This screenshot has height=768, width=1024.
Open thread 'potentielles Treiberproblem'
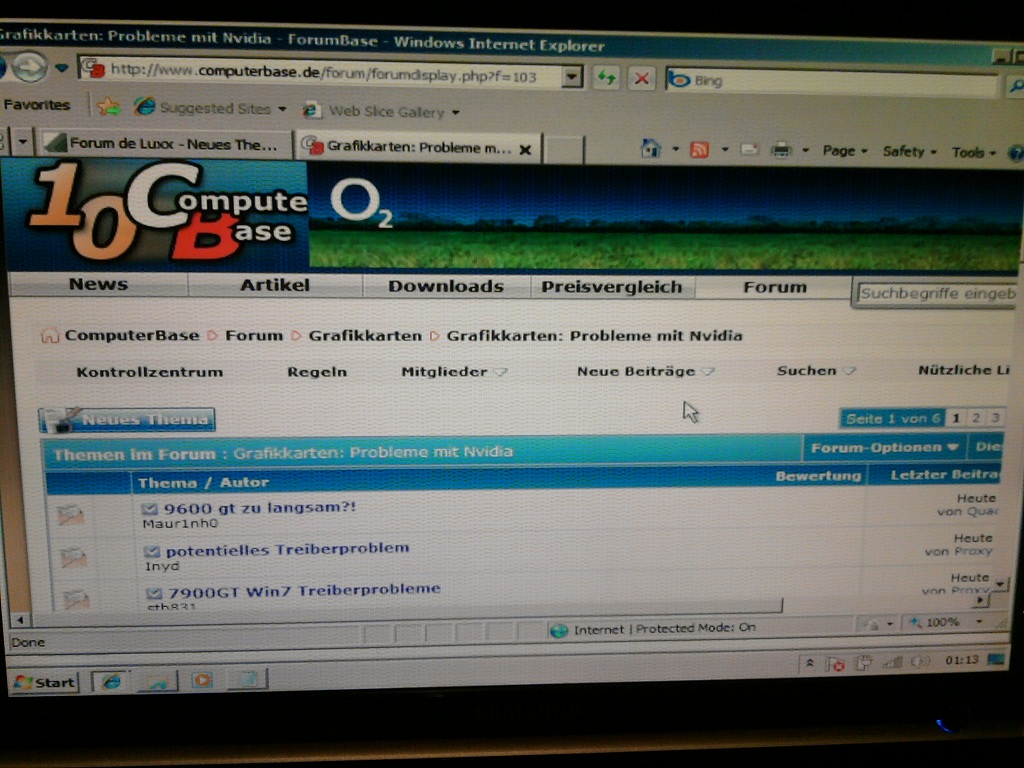click(287, 549)
